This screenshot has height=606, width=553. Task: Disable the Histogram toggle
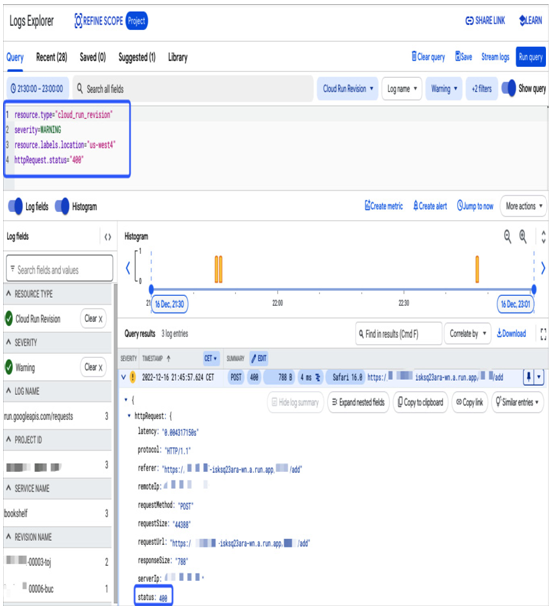pos(62,206)
